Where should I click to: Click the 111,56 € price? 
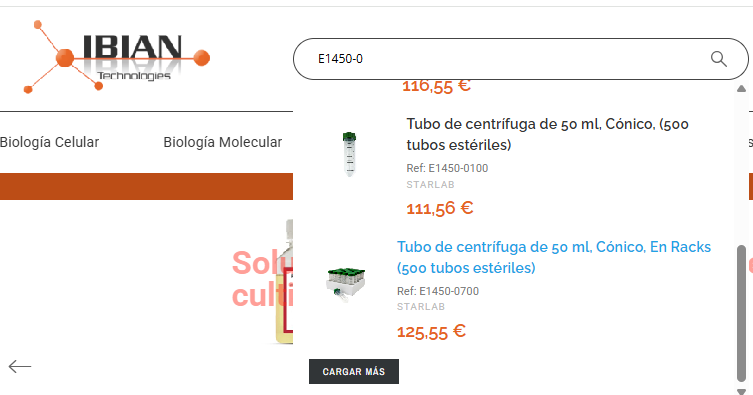[x=439, y=208]
